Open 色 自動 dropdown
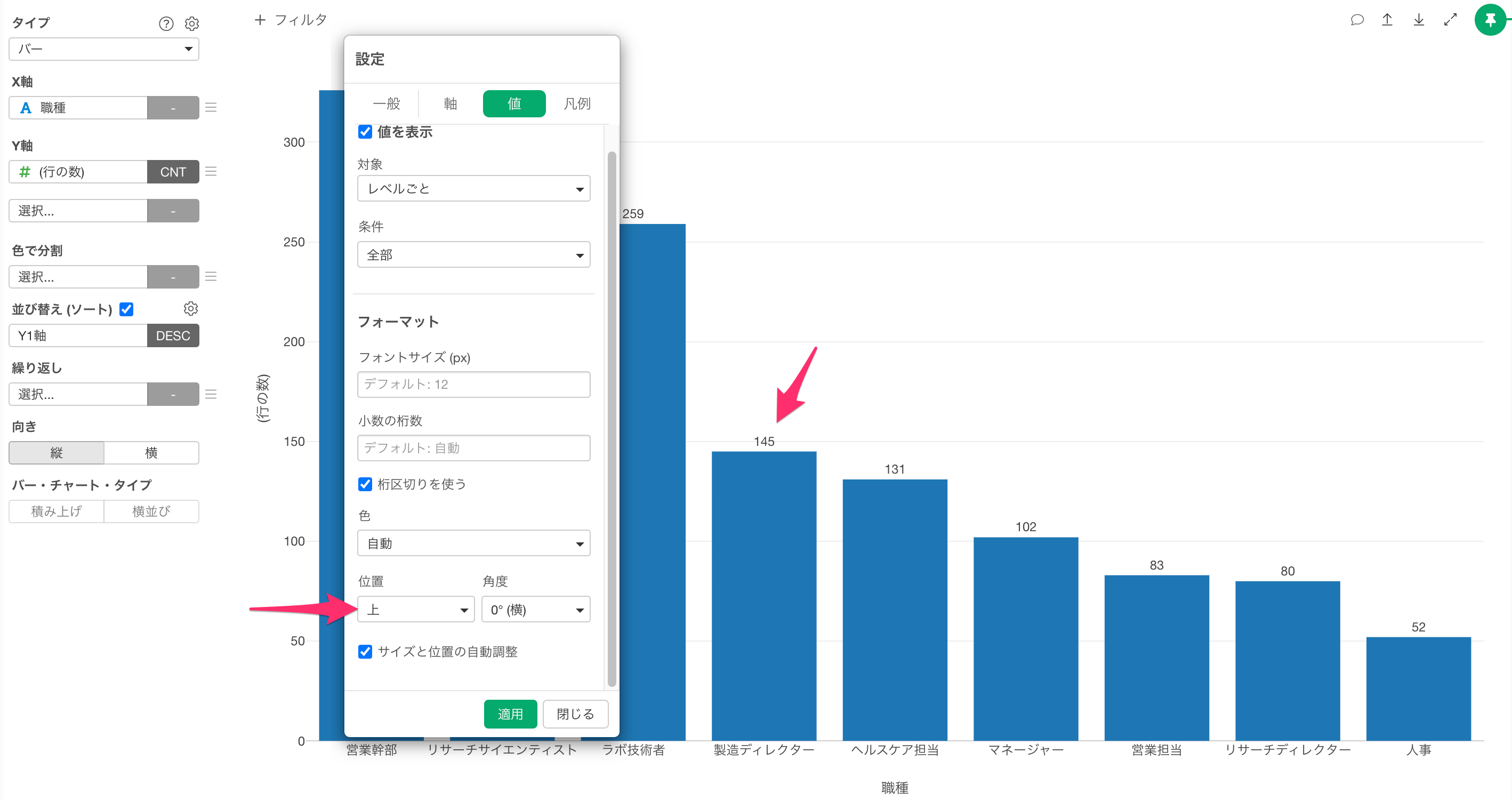The width and height of the screenshot is (1512, 800). coord(473,543)
